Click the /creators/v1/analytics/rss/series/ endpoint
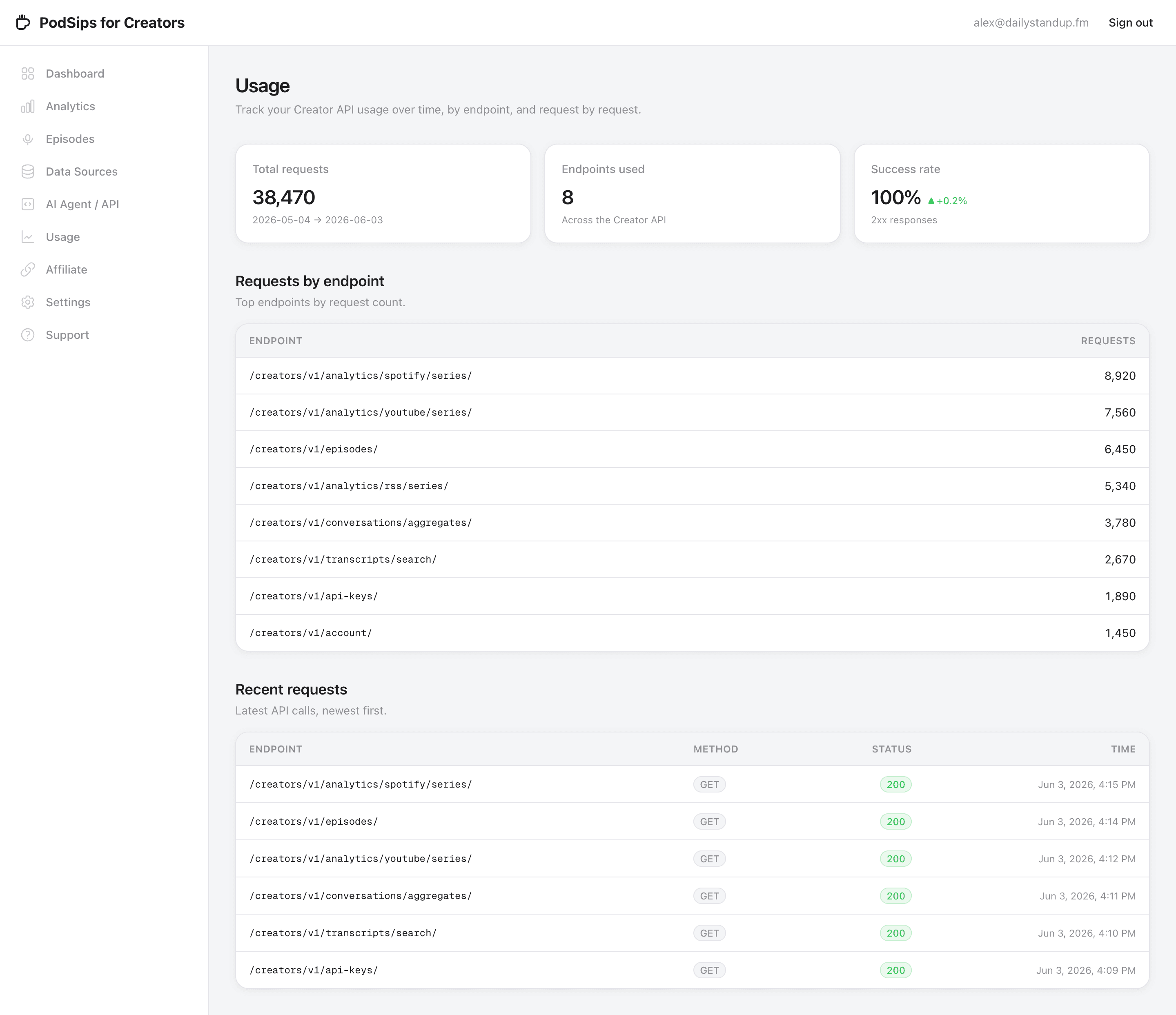 [349, 486]
